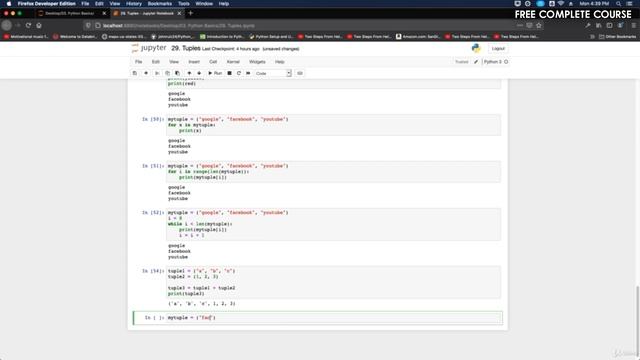Click the browser back button
Viewport: 640px width, 360px height.
point(7,25)
